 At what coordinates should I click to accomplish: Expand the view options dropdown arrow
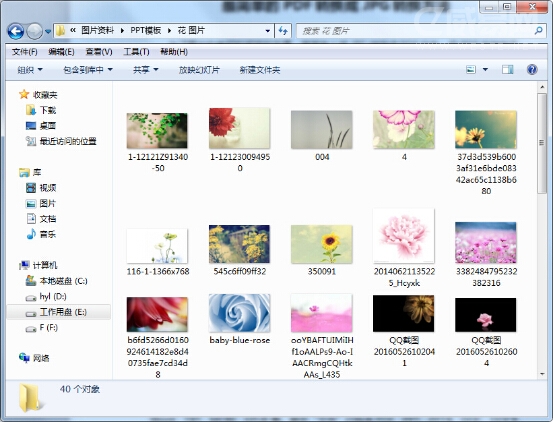(x=485, y=70)
